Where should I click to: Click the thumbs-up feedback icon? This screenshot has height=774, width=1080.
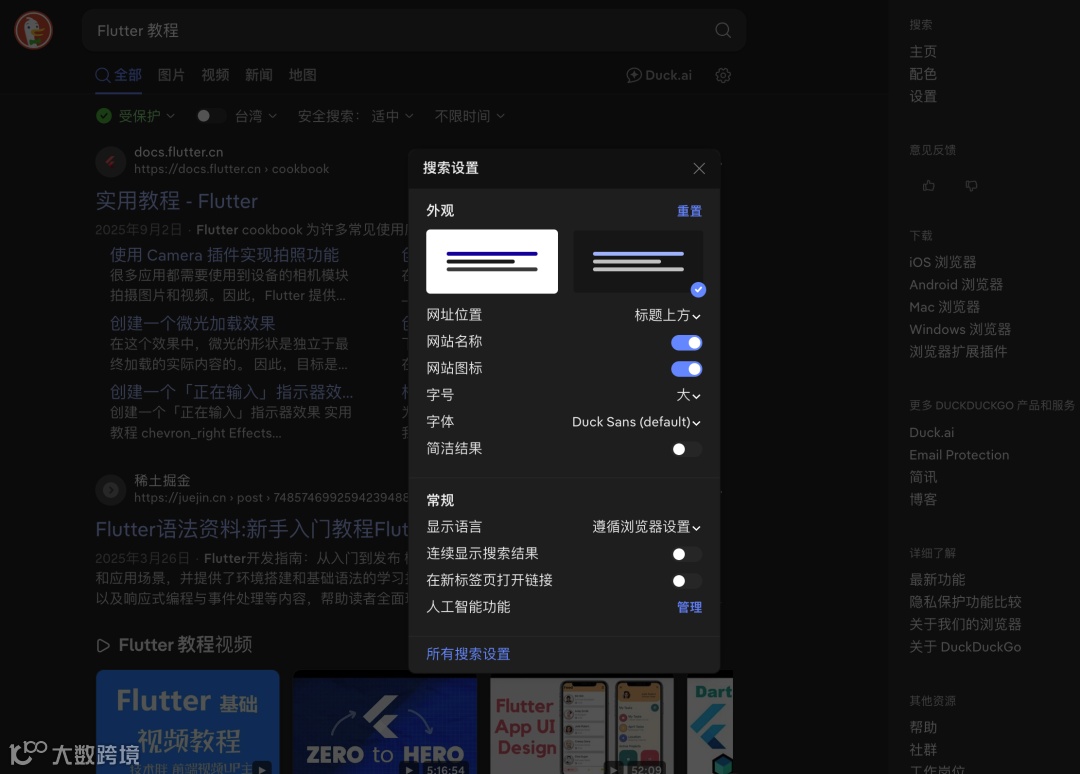pyautogui.click(x=929, y=185)
